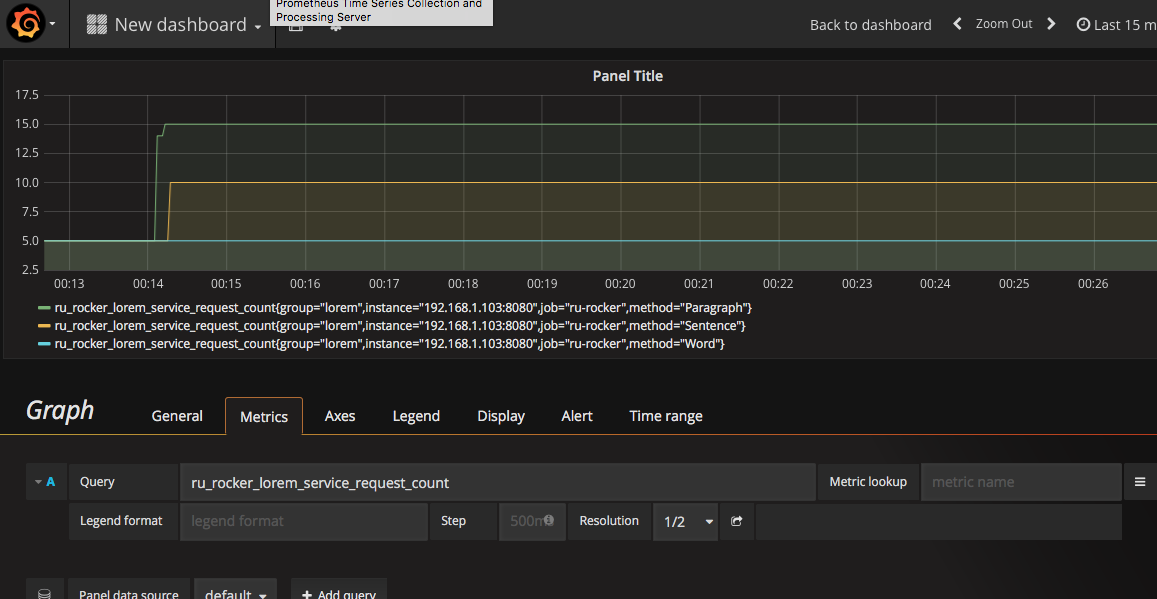
Task: Open query A hamburger options menu
Action: click(1140, 482)
